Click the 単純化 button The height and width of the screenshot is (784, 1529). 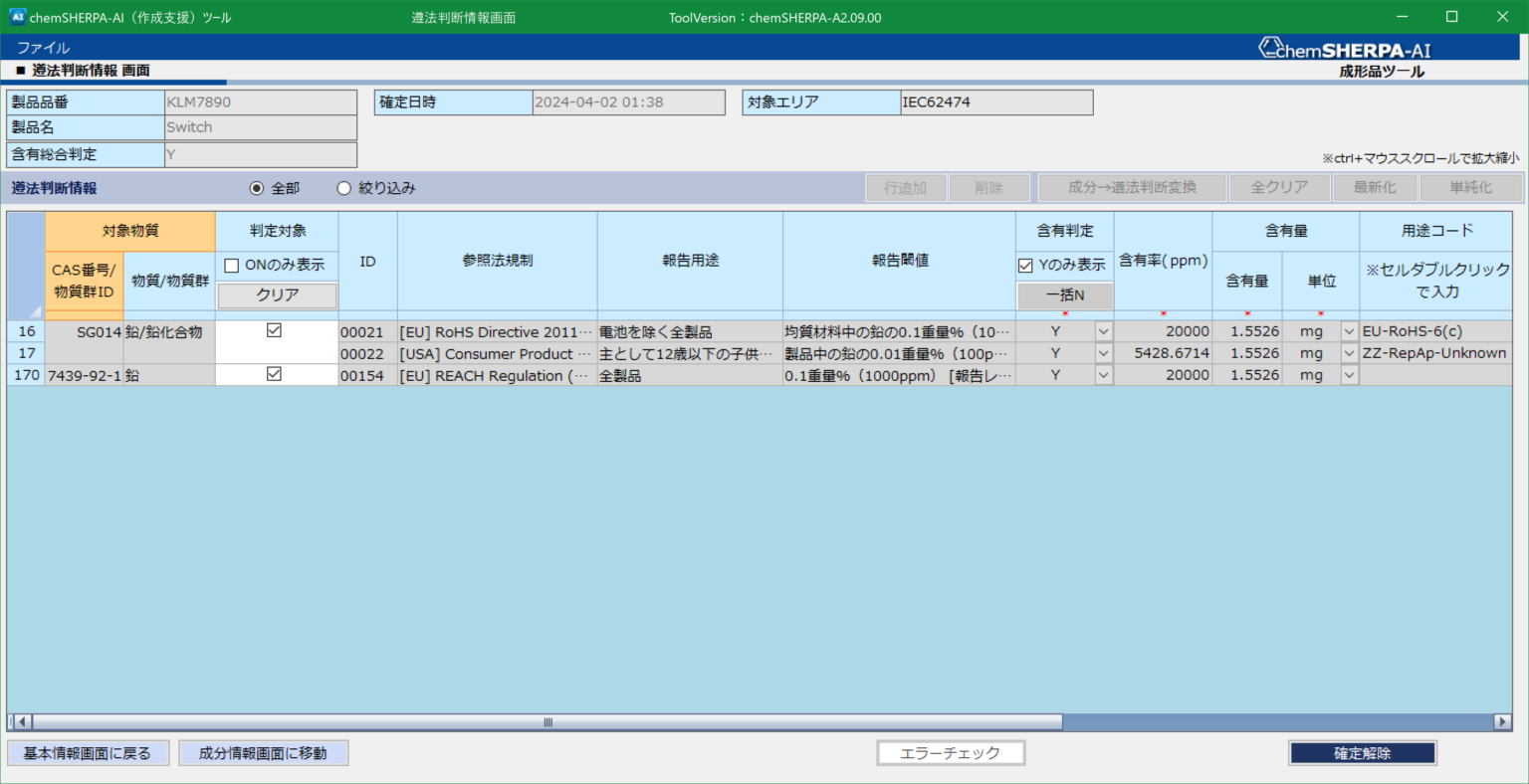(1470, 187)
